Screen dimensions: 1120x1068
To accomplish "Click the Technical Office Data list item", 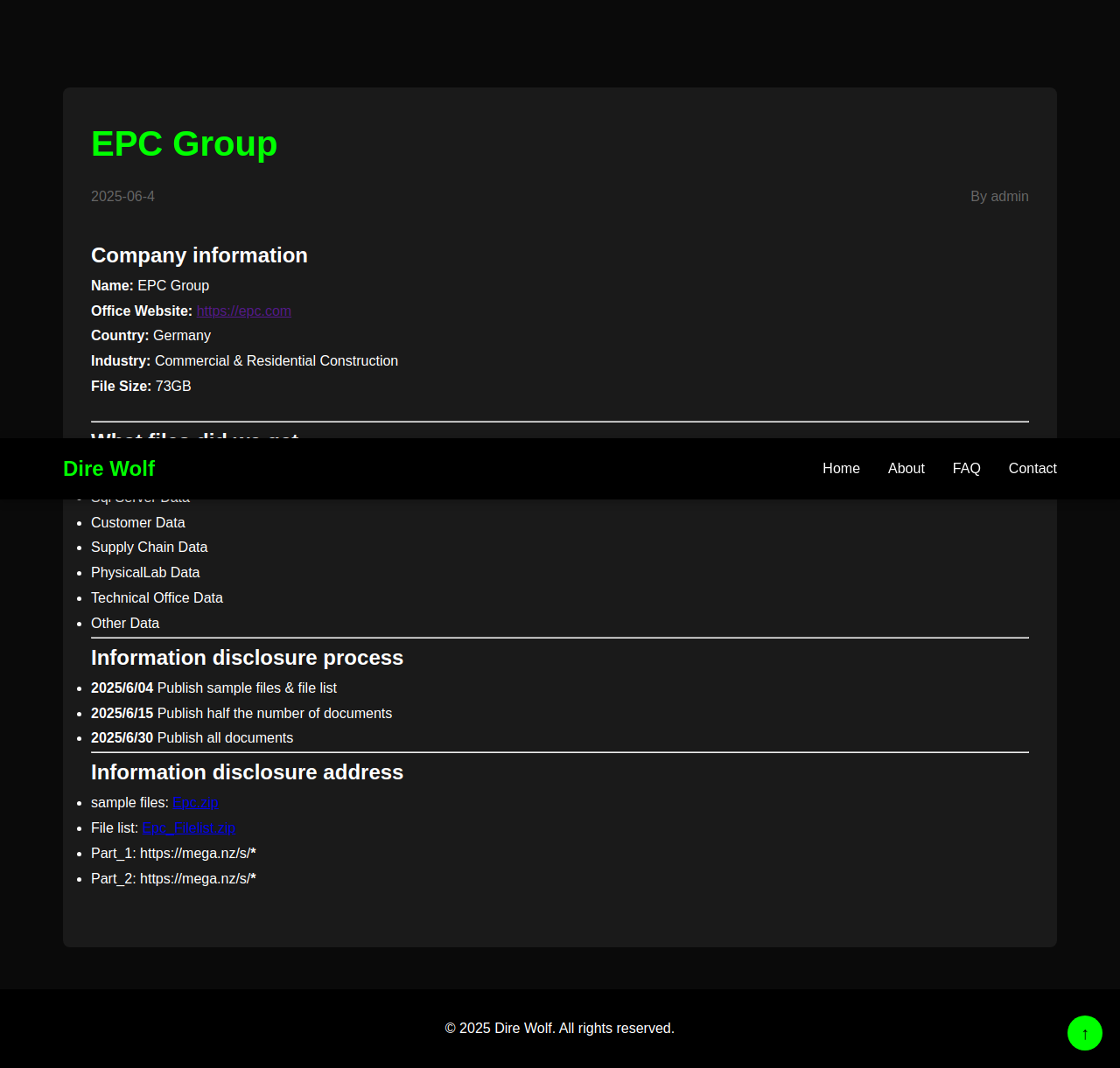I will 157,598.
